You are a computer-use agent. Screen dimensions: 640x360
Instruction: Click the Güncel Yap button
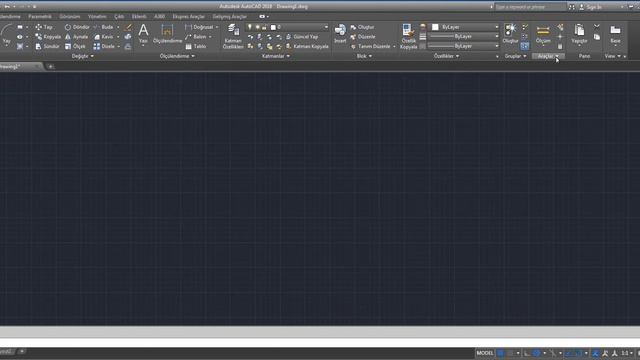click(x=302, y=37)
